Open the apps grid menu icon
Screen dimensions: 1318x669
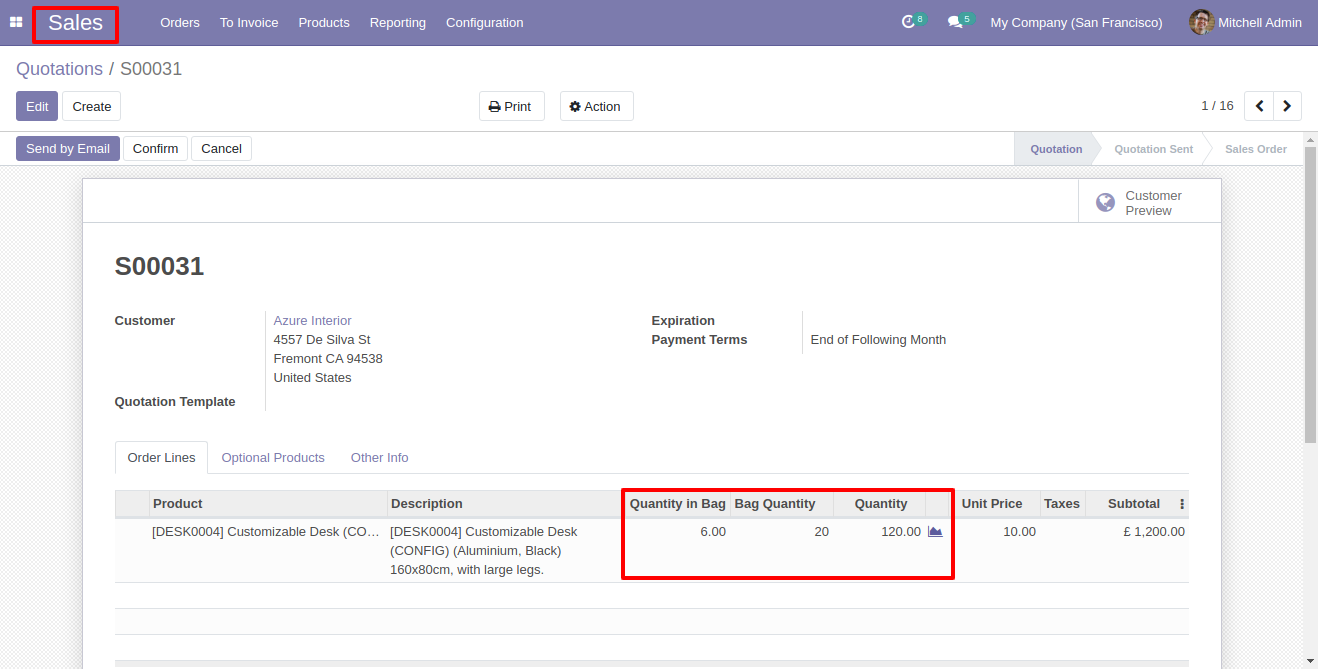[x=16, y=22]
